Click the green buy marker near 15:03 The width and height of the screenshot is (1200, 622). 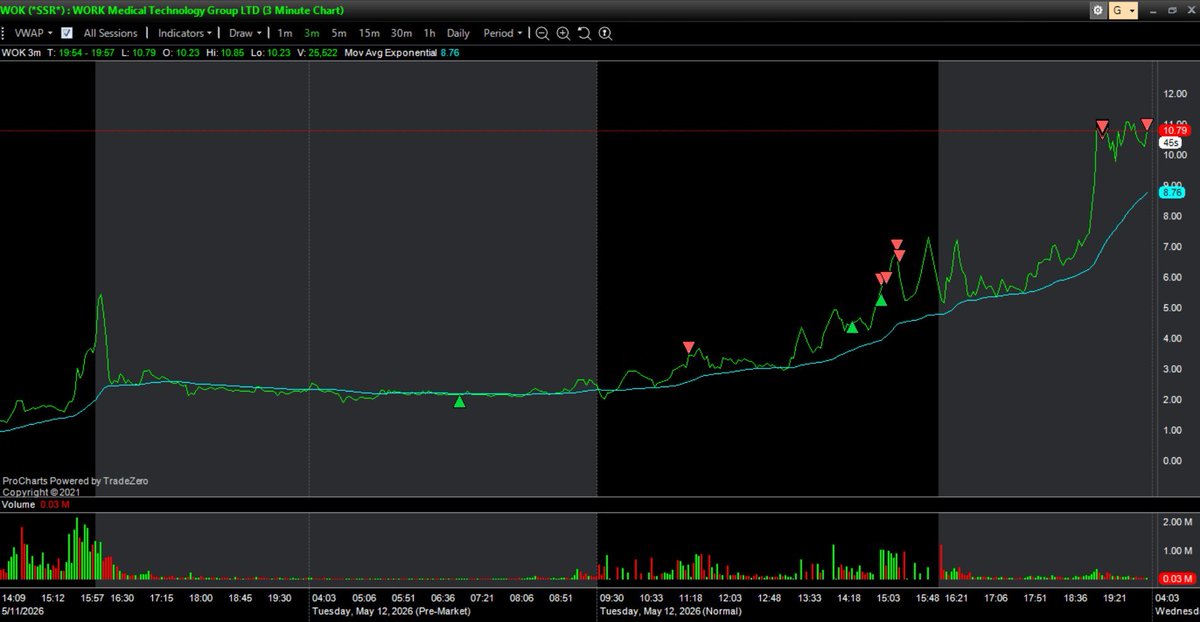pyautogui.click(x=881, y=299)
